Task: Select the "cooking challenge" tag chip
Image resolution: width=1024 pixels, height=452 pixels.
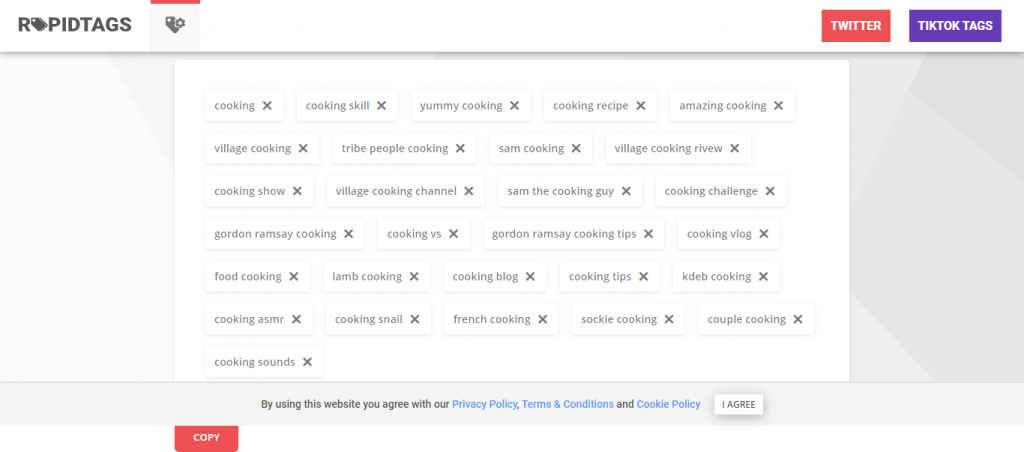Action: 710,191
